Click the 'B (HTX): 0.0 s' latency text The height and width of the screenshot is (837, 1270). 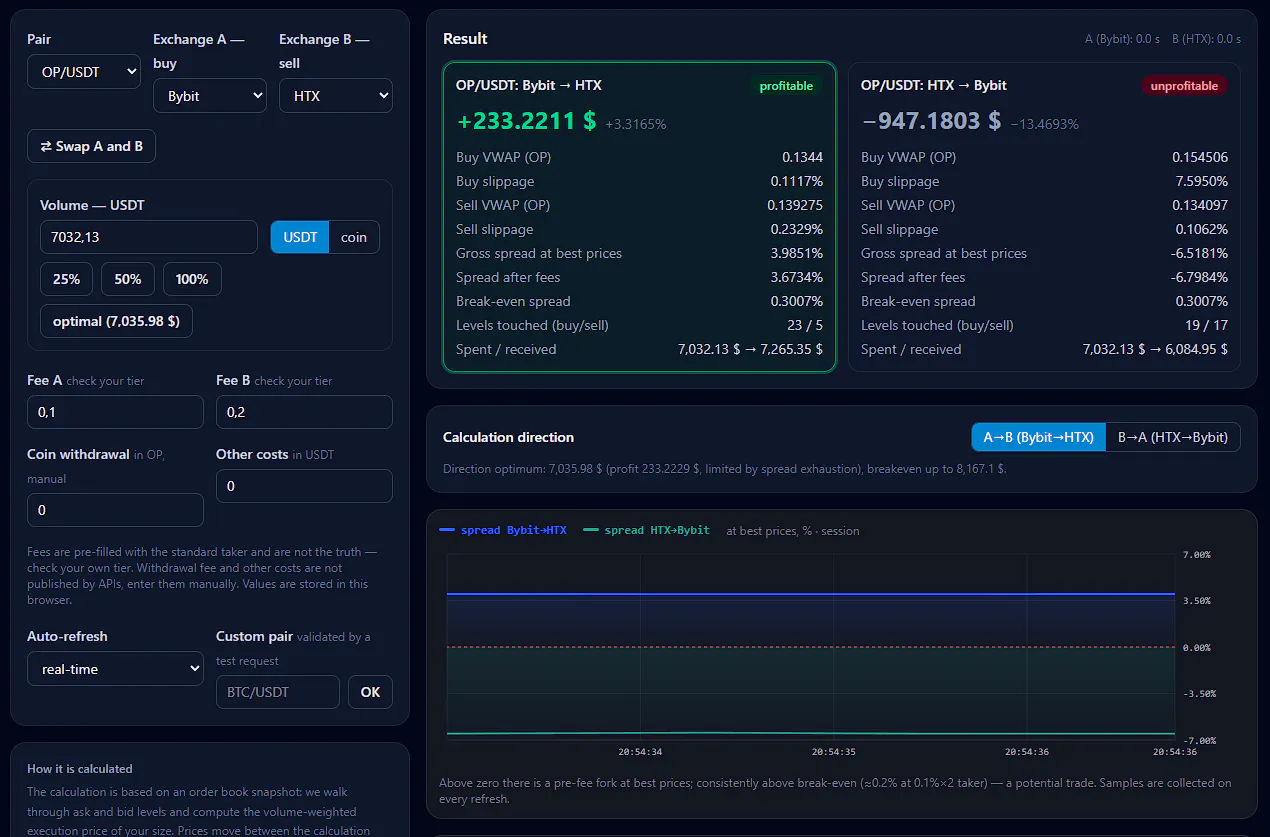coord(1206,39)
